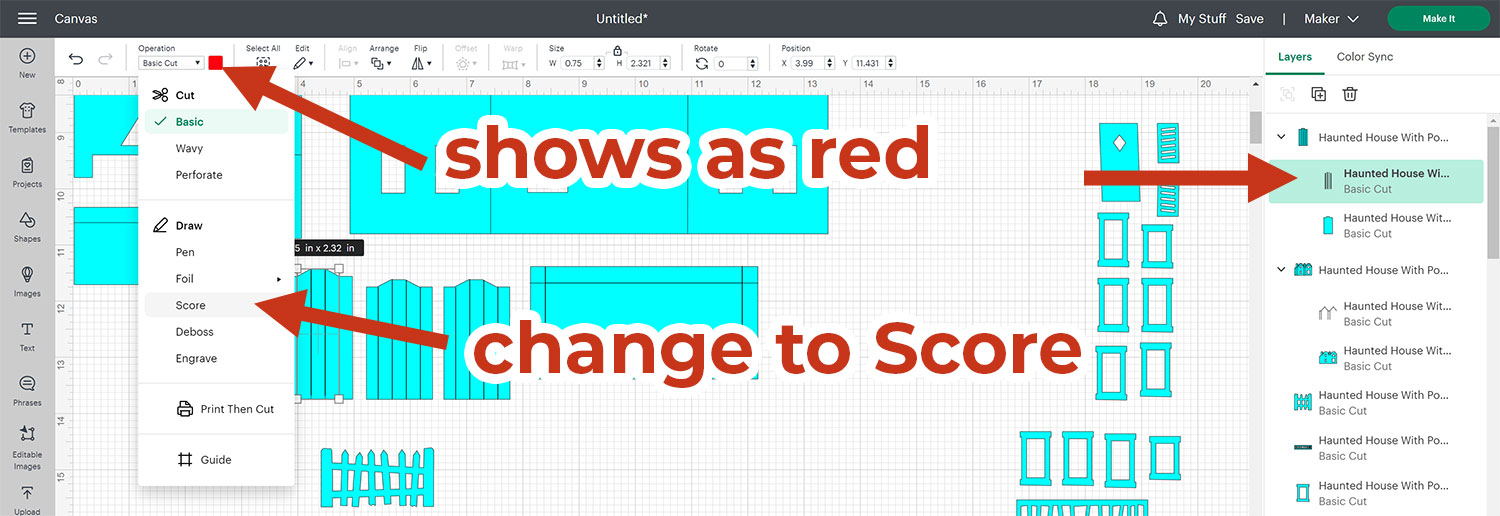Click the Y position stepper arrows
This screenshot has height=516, width=1500.
(x=891, y=63)
